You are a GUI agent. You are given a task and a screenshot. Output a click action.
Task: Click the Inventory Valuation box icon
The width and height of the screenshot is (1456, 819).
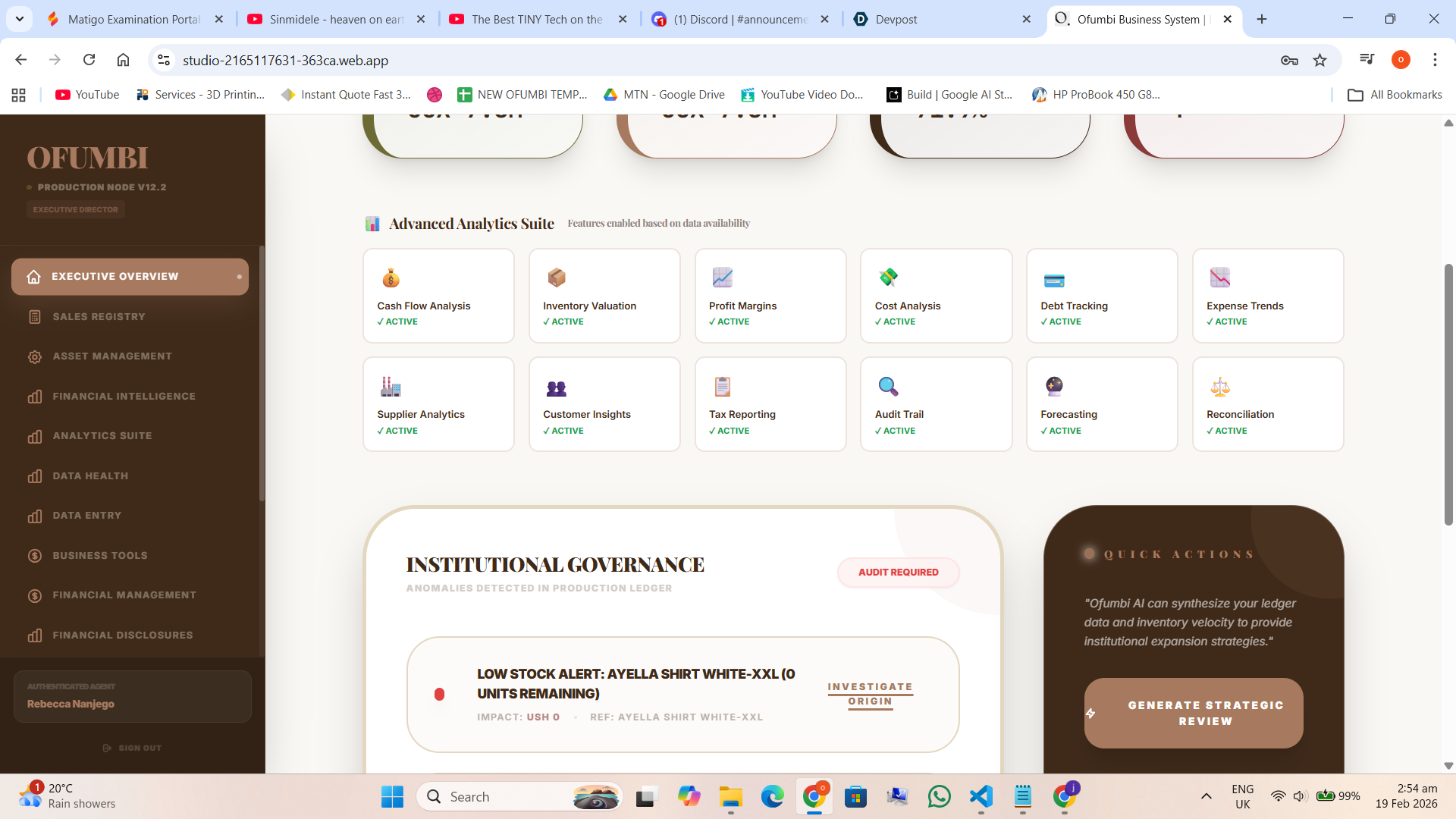(557, 278)
